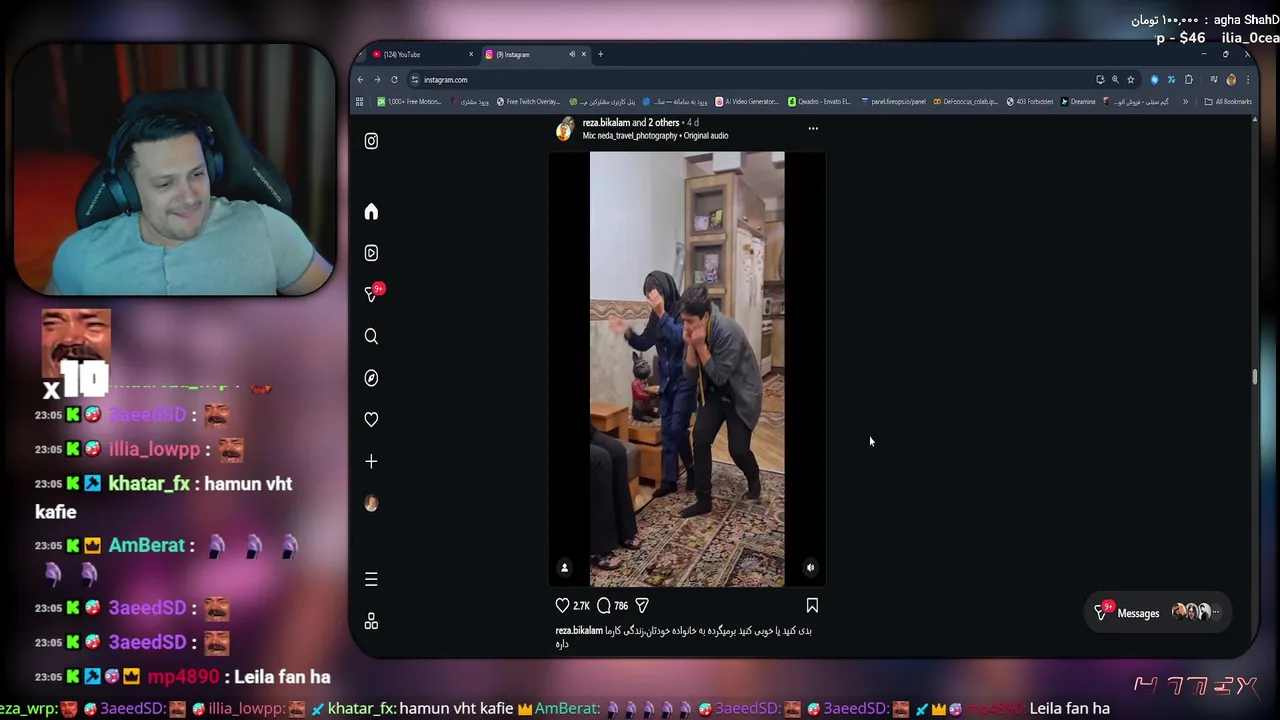This screenshot has height=720, width=1280.
Task: Open the apps grid in bookmarks bar
Action: click(x=360, y=102)
